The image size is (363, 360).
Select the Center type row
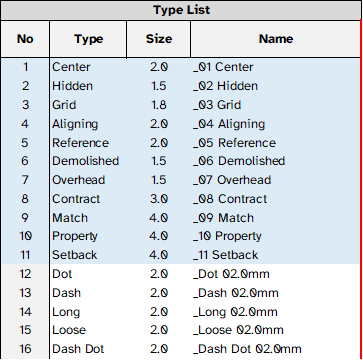(181, 67)
